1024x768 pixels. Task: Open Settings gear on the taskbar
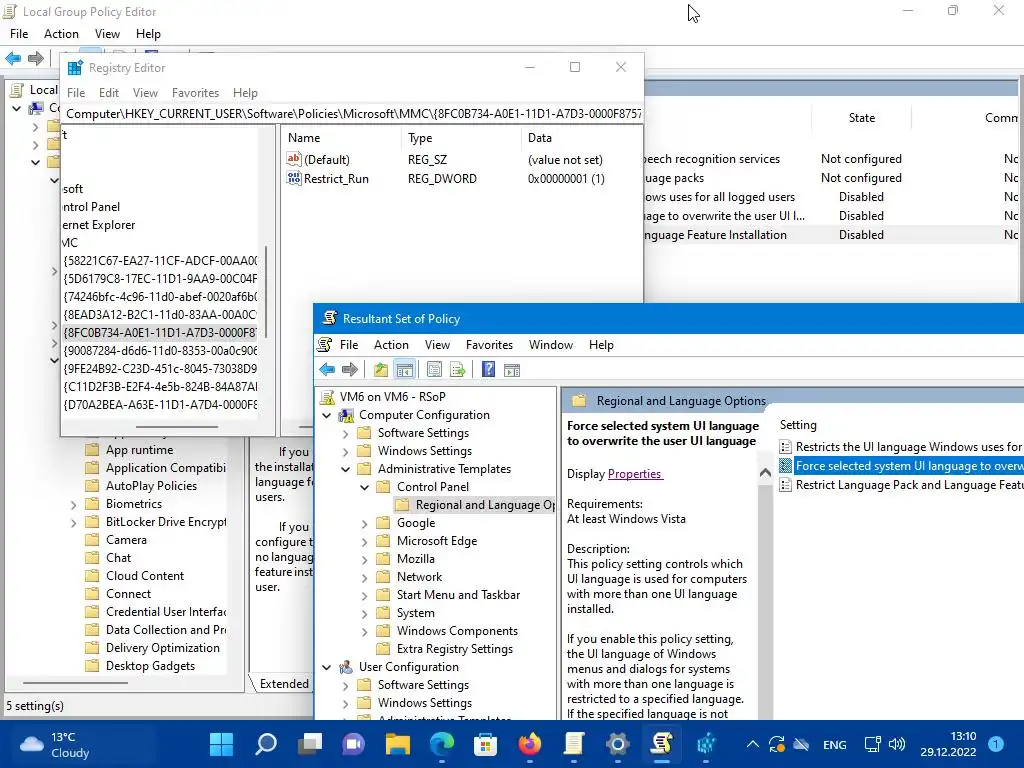pyautogui.click(x=617, y=744)
